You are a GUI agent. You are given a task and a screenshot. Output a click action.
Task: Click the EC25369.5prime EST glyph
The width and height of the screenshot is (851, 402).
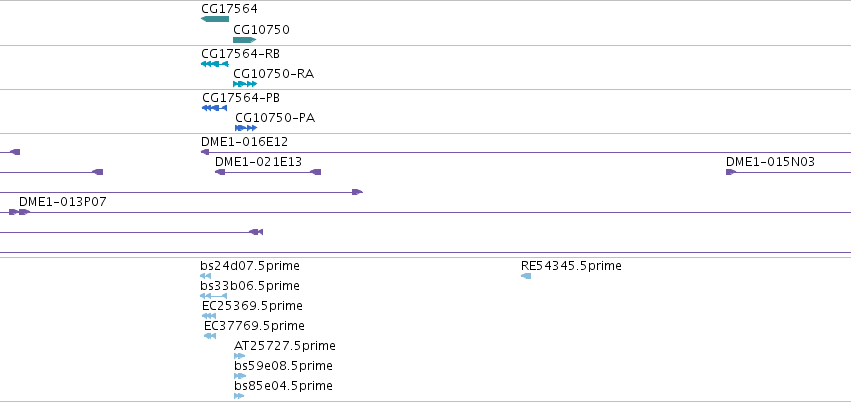[209, 316]
